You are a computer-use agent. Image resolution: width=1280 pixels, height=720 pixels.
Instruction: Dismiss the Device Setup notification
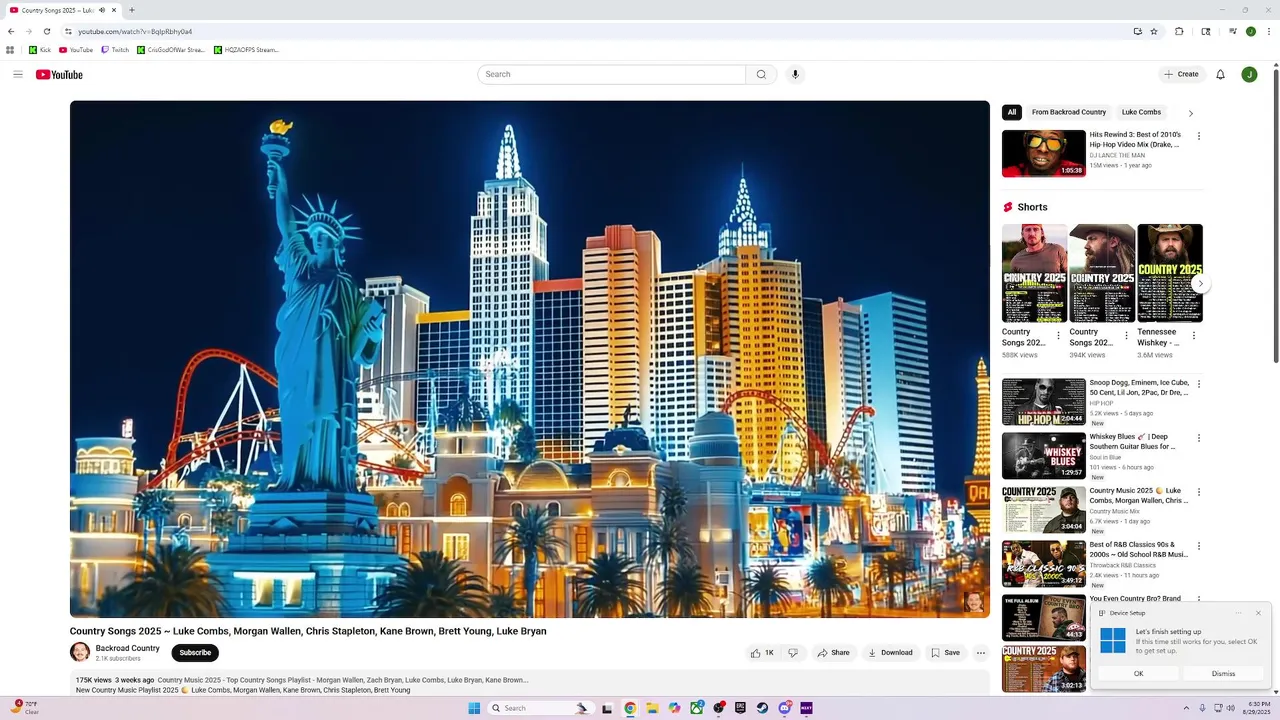pyautogui.click(x=1223, y=674)
